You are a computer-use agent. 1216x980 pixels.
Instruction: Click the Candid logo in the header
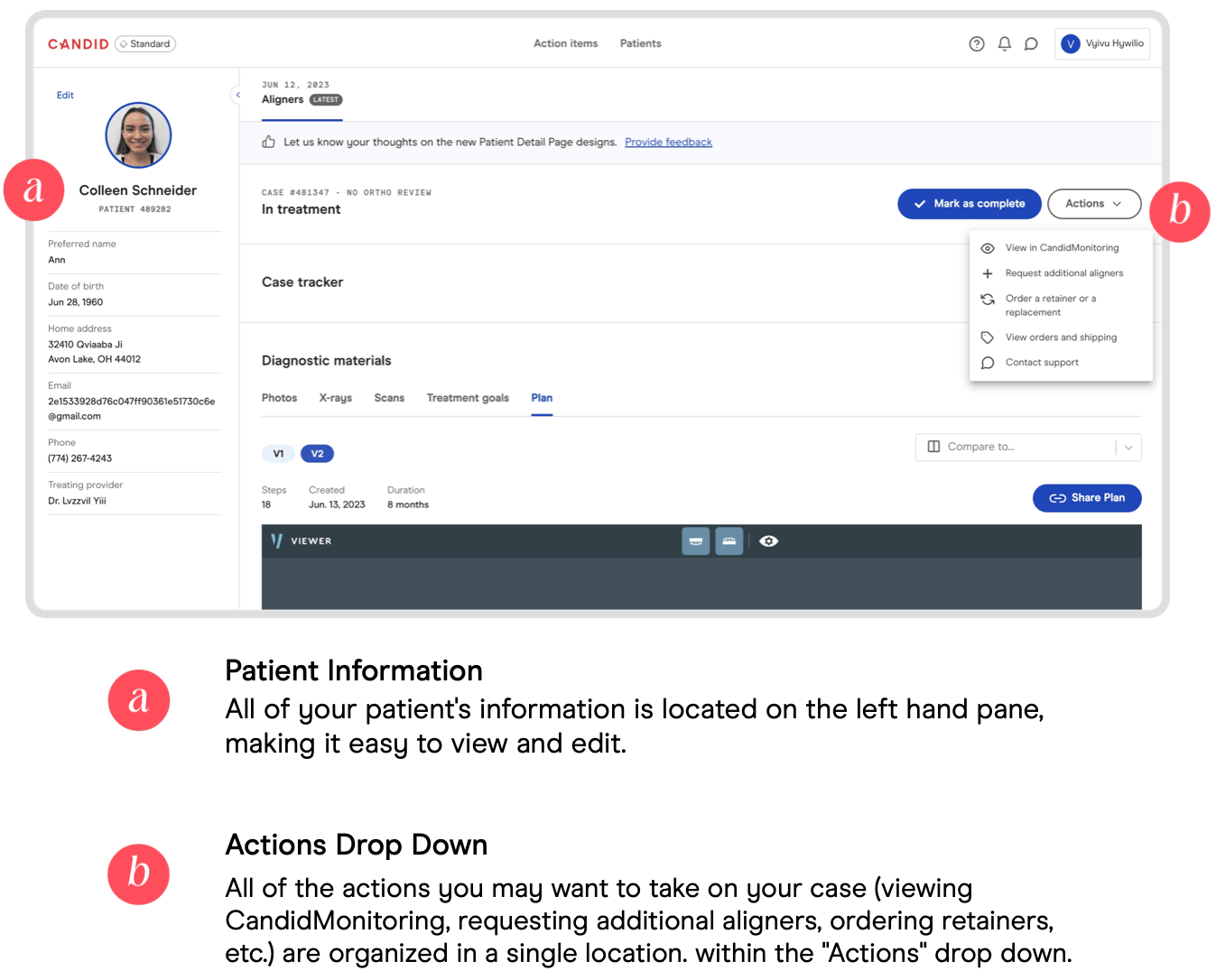coord(78,42)
